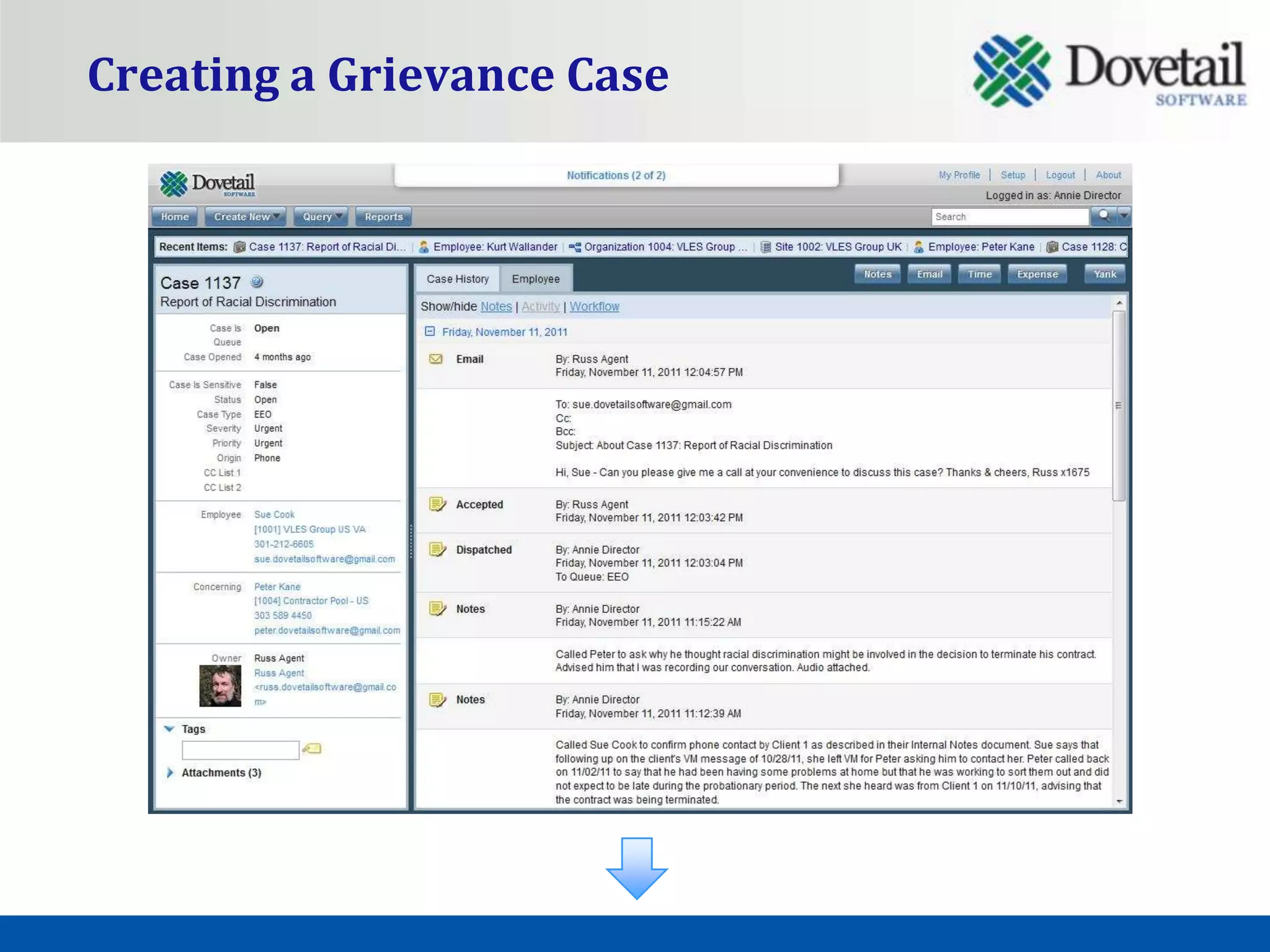Click the 11:15:22 AM Notes entry icon

tap(438, 609)
